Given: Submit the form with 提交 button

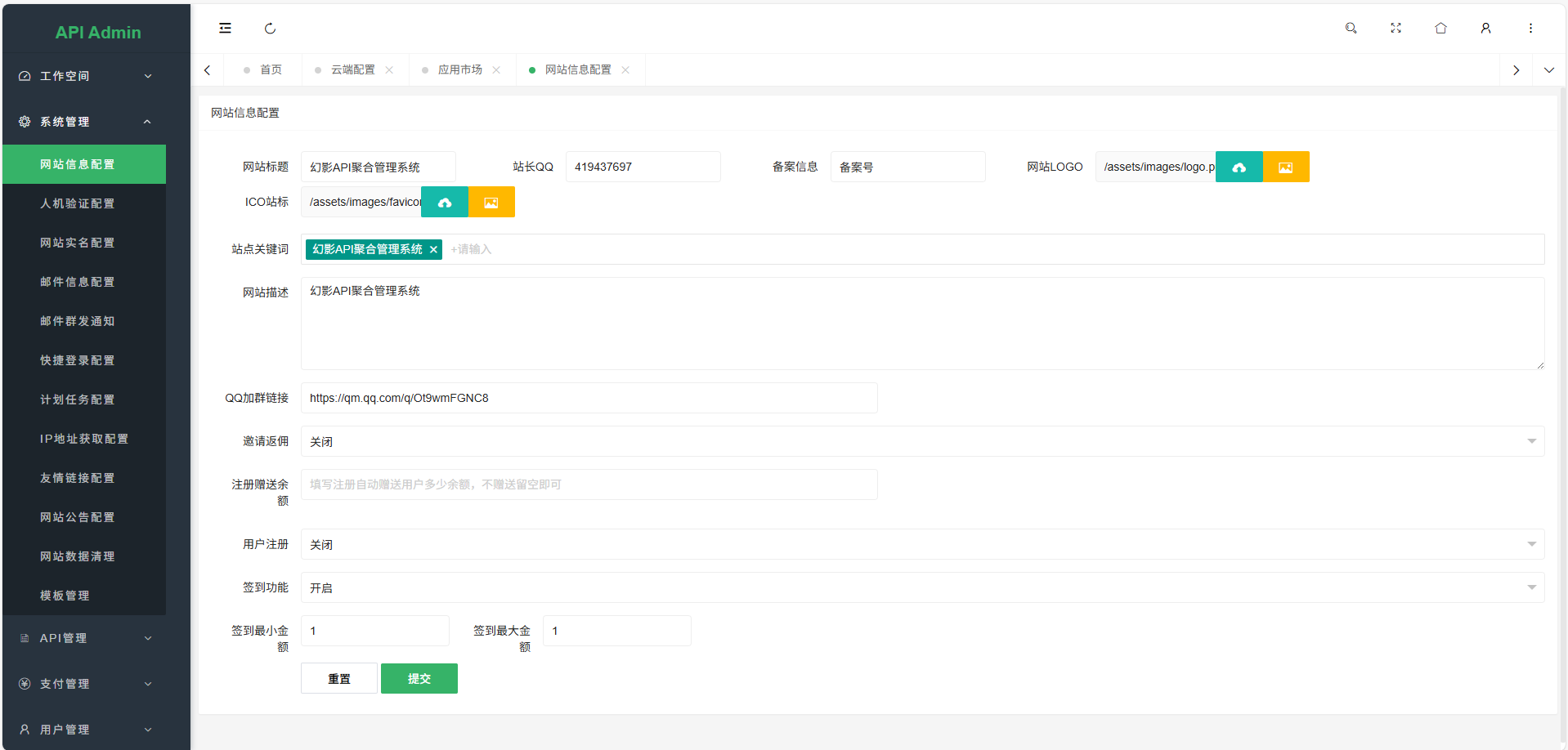Looking at the screenshot, I should pyautogui.click(x=419, y=678).
